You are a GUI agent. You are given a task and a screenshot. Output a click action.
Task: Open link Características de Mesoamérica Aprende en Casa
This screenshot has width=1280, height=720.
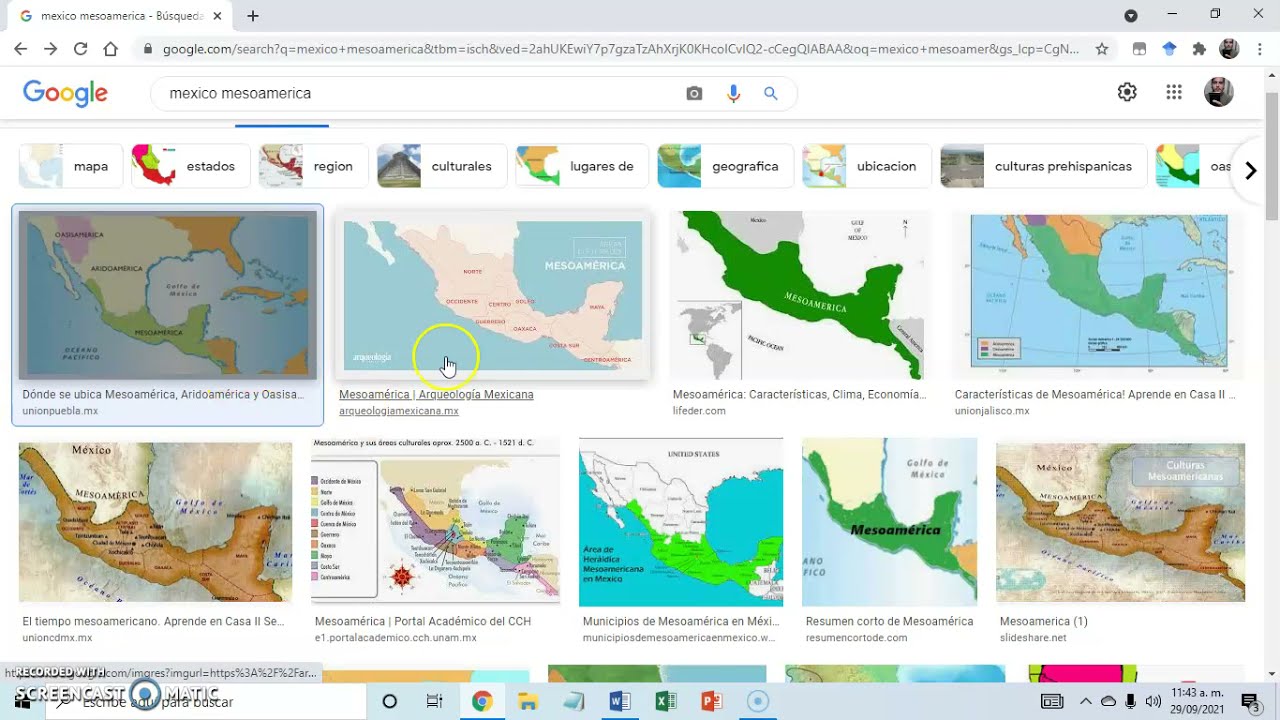[x=1095, y=394]
